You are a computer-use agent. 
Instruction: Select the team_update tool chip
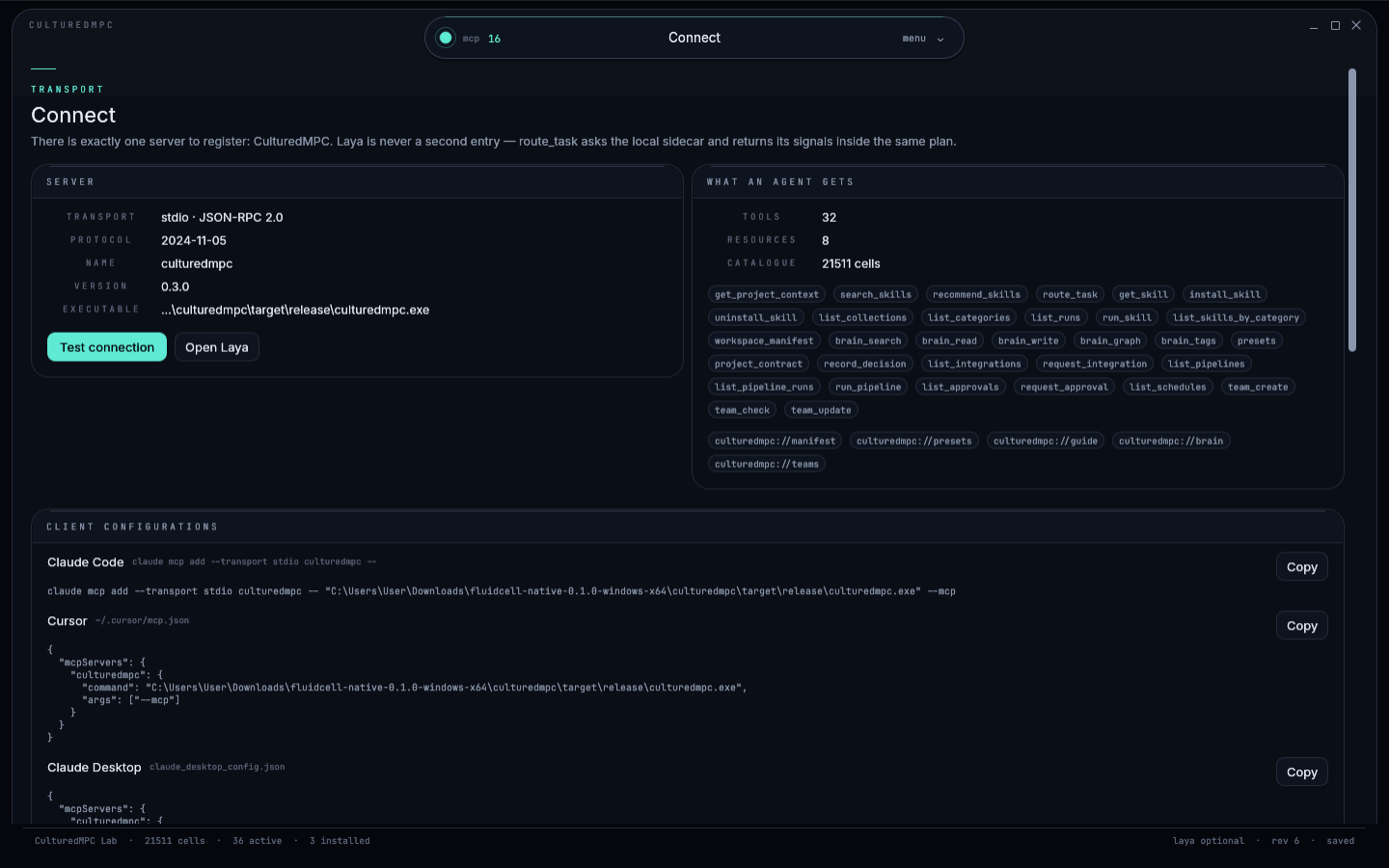pyautogui.click(x=821, y=410)
